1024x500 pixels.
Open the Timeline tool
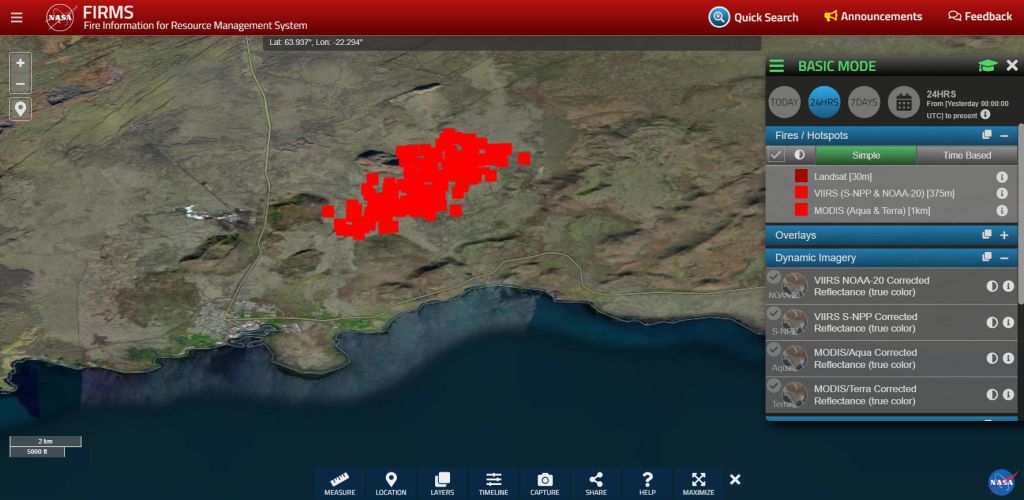click(494, 483)
